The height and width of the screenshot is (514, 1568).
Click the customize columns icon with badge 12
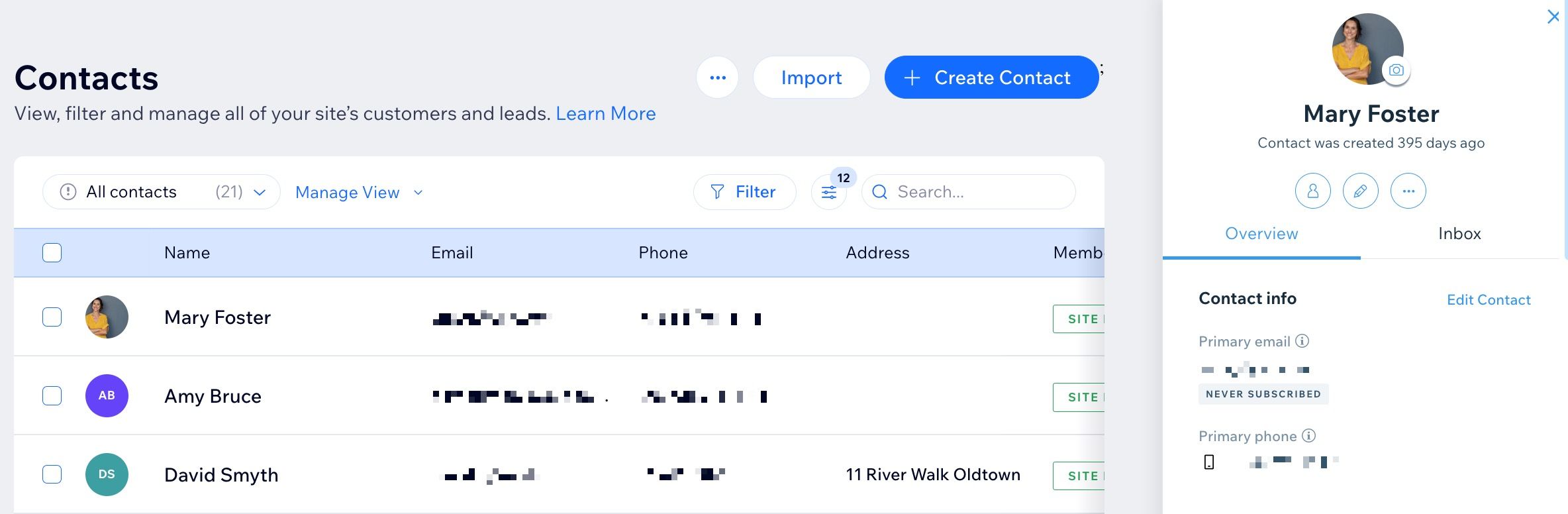pyautogui.click(x=829, y=192)
